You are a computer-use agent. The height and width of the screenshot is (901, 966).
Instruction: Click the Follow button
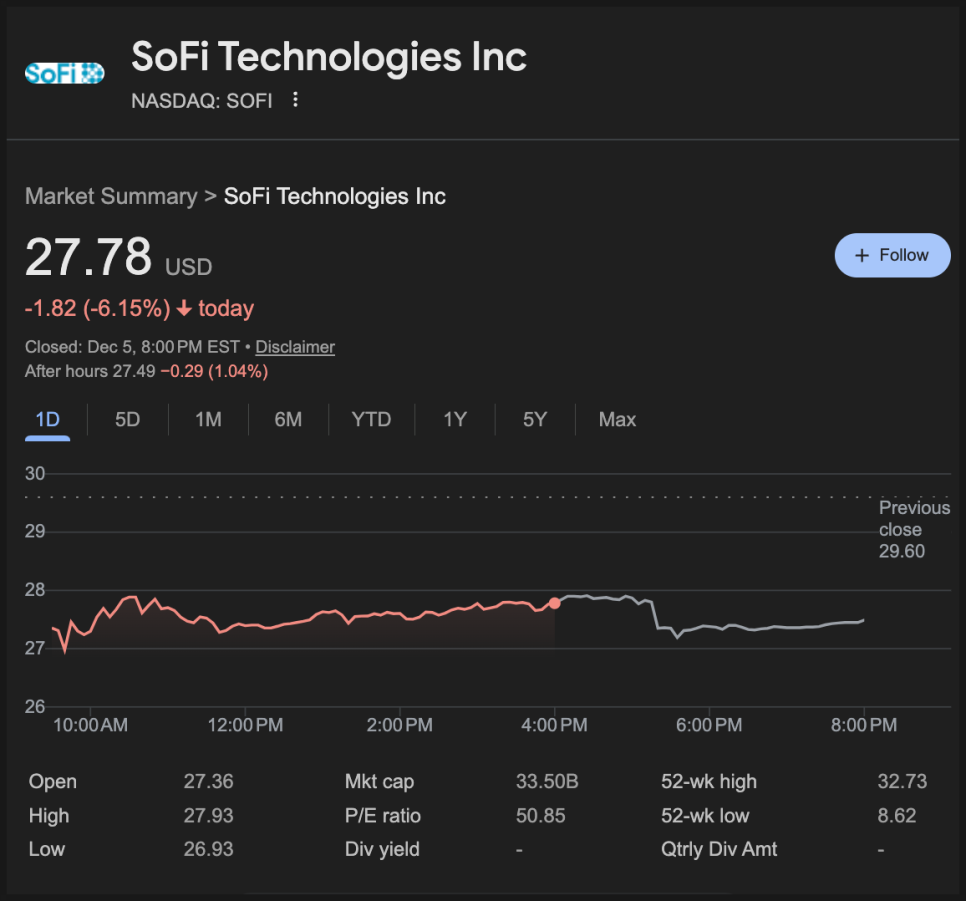892,255
